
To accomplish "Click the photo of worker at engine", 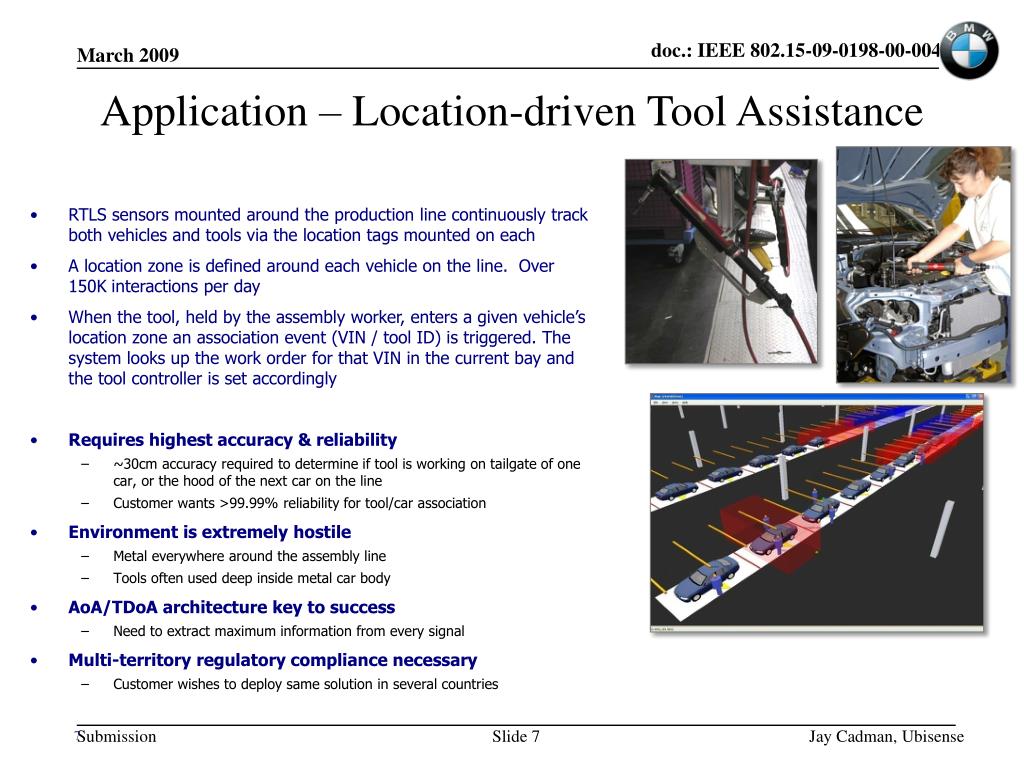I will pyautogui.click(x=923, y=264).
